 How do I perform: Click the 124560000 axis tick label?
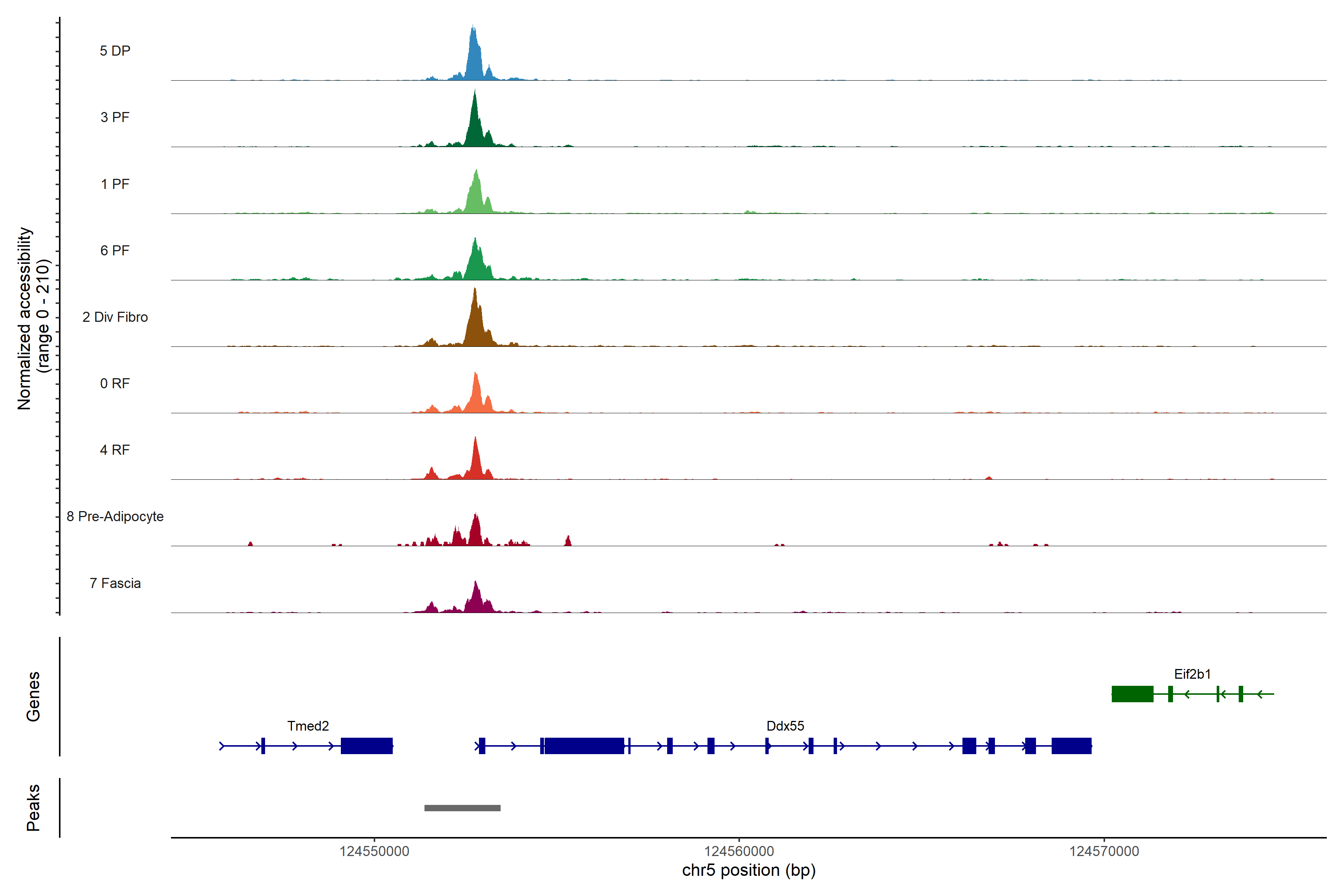point(739,852)
